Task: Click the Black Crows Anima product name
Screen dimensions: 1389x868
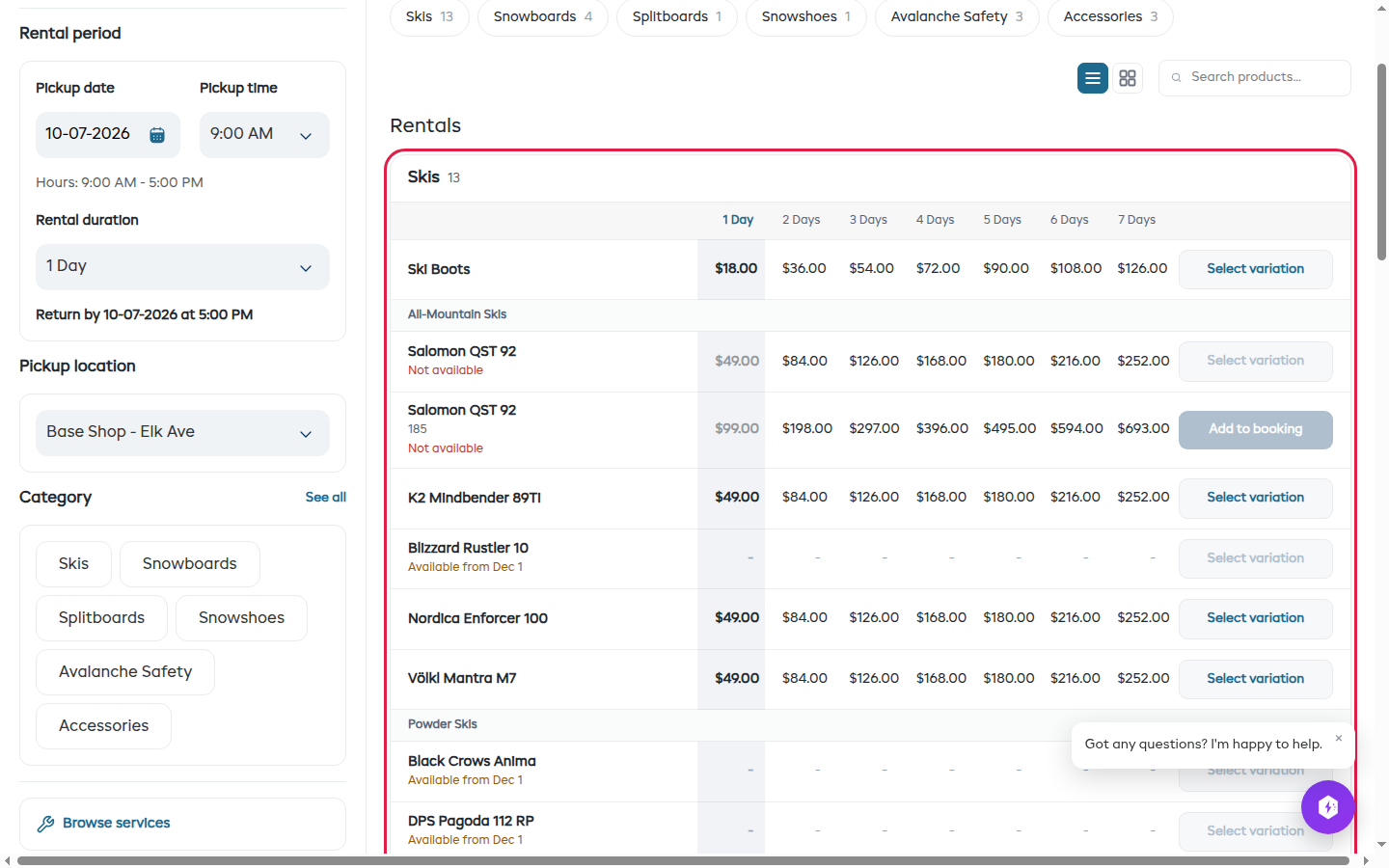Action: (472, 762)
